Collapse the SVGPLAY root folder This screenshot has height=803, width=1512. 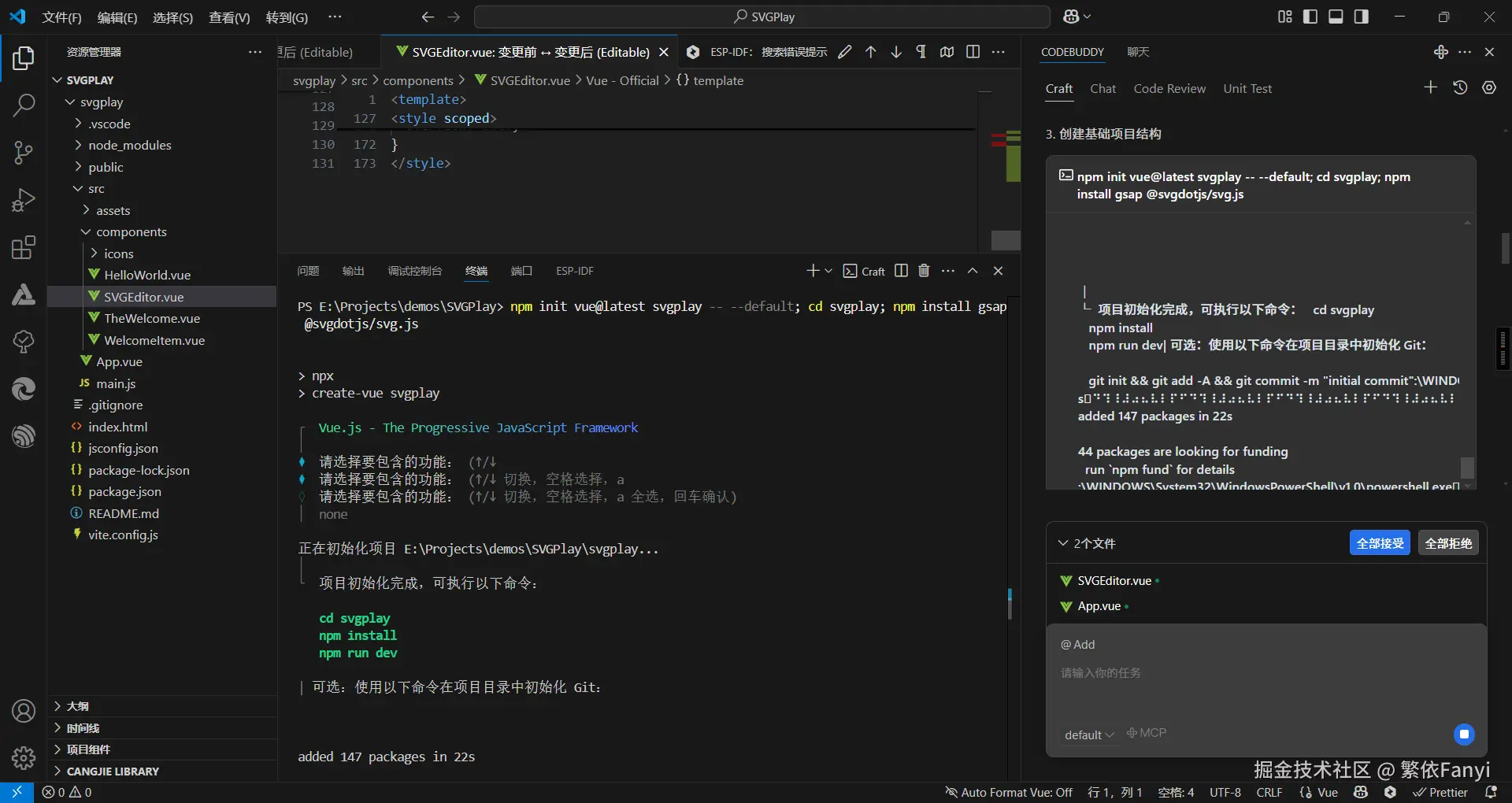57,80
